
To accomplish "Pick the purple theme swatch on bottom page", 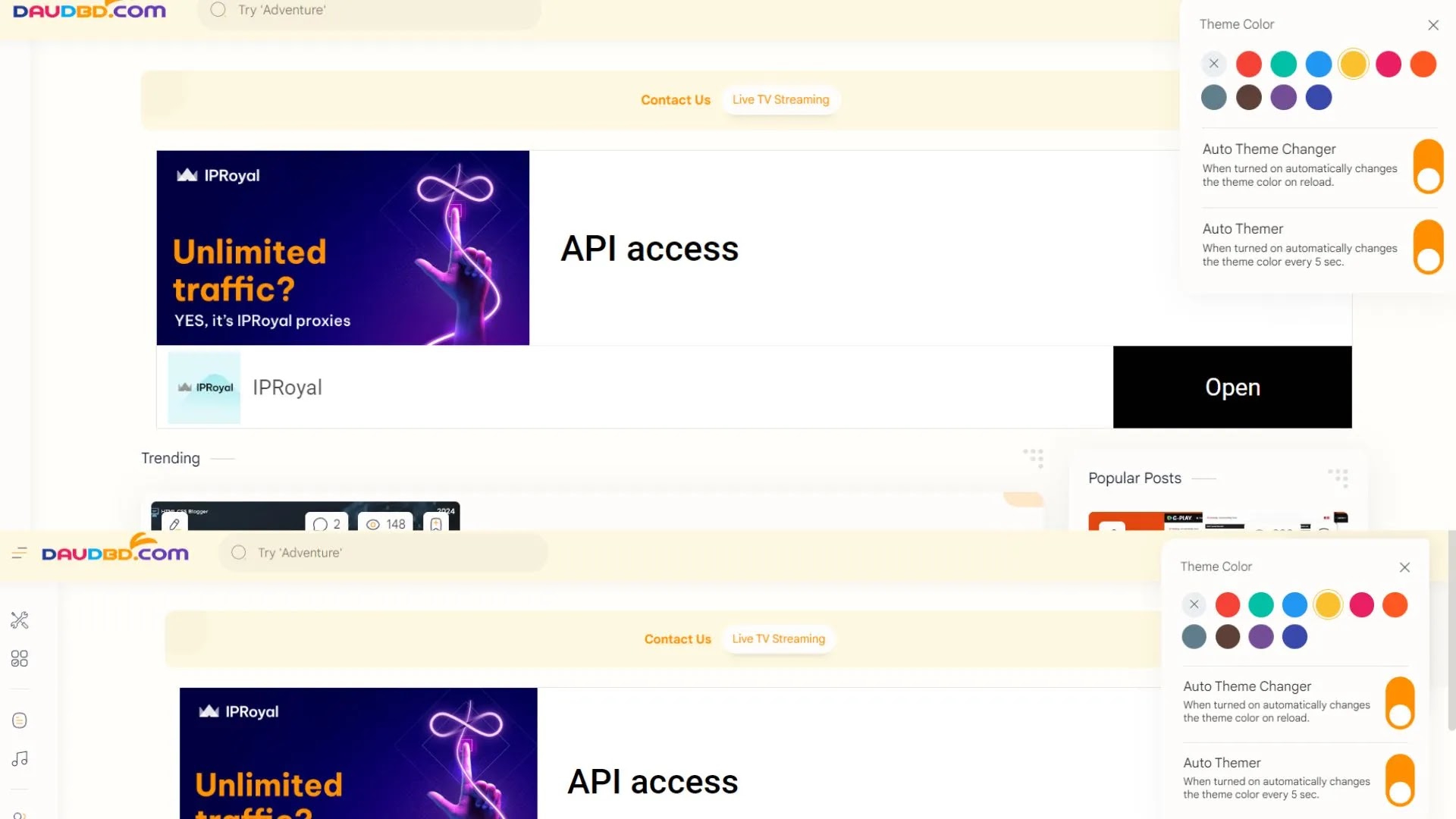I will coord(1261,636).
